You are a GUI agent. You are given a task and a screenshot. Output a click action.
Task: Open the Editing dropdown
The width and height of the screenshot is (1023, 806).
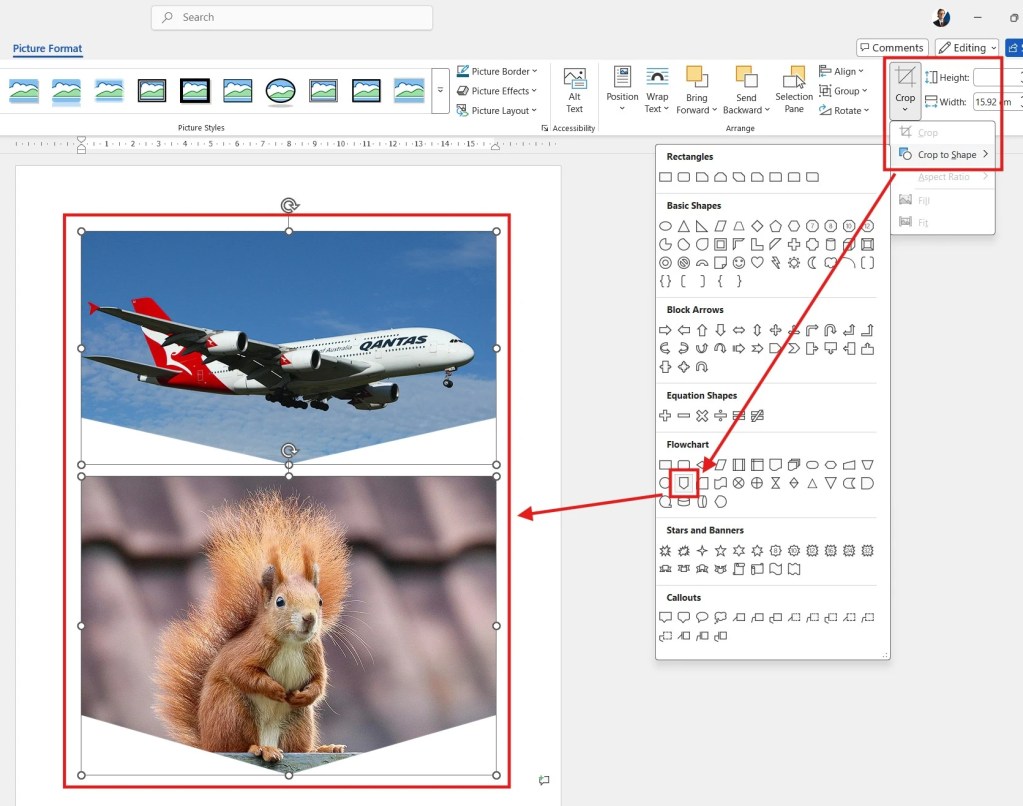[x=964, y=47]
